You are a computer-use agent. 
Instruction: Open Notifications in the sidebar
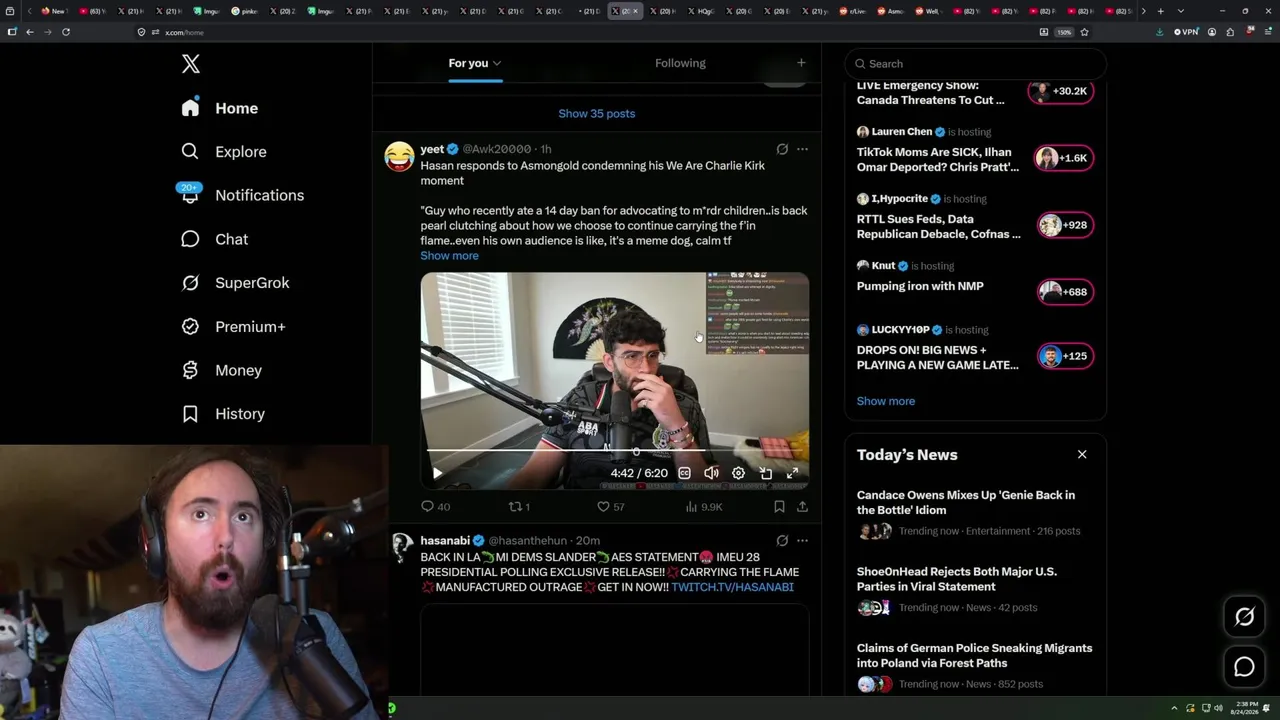pos(242,195)
